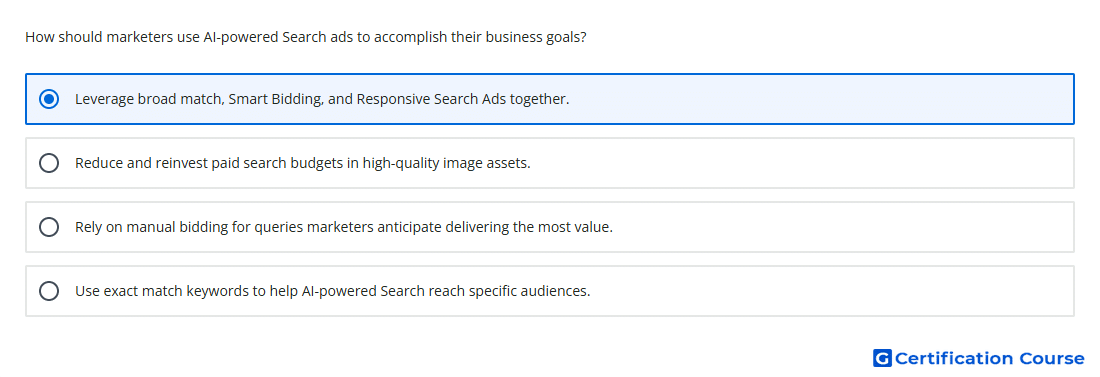The height and width of the screenshot is (377, 1100).
Task: Click the manual bidding answer sentence
Action: pyautogui.click(x=344, y=227)
